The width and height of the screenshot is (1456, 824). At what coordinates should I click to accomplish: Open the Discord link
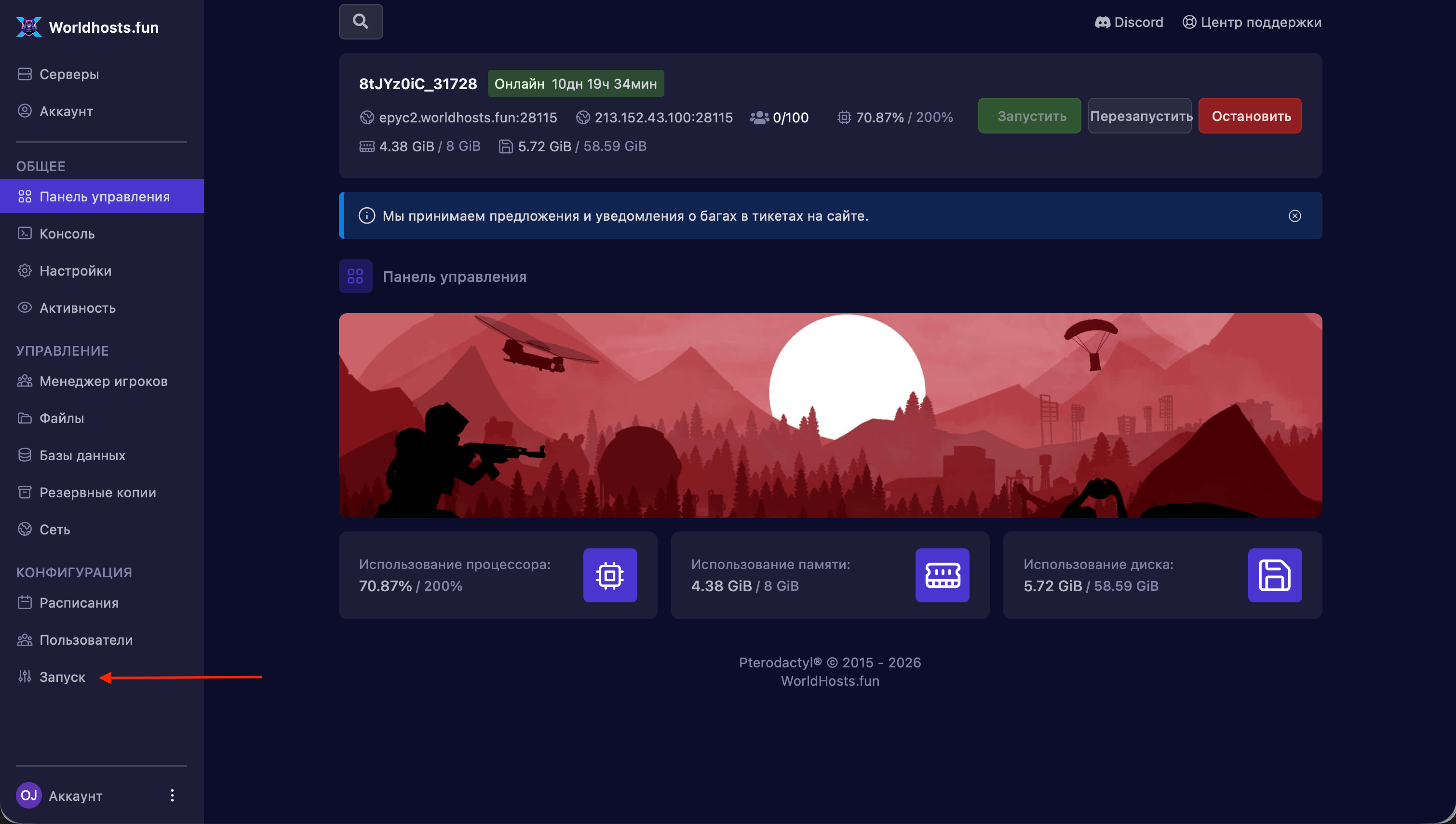[1129, 22]
